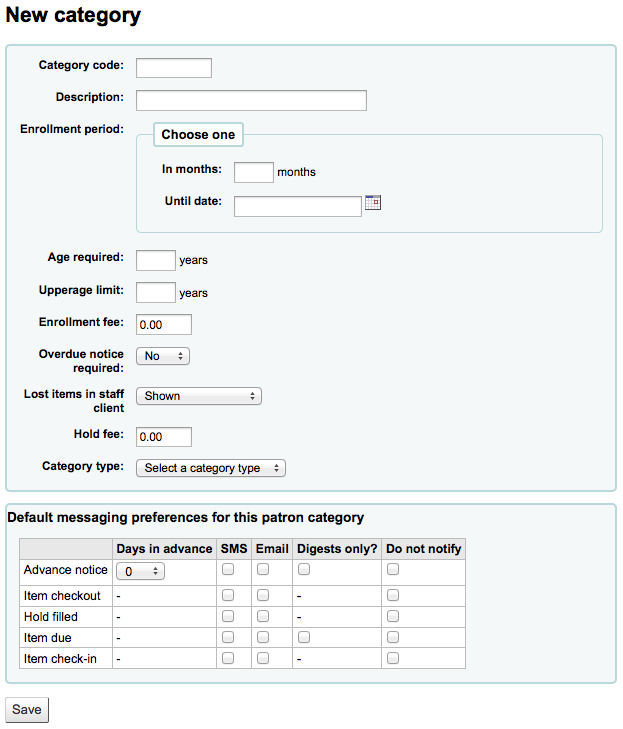
Task: Expand the Lost items in staff client dropdown
Action: click(199, 396)
